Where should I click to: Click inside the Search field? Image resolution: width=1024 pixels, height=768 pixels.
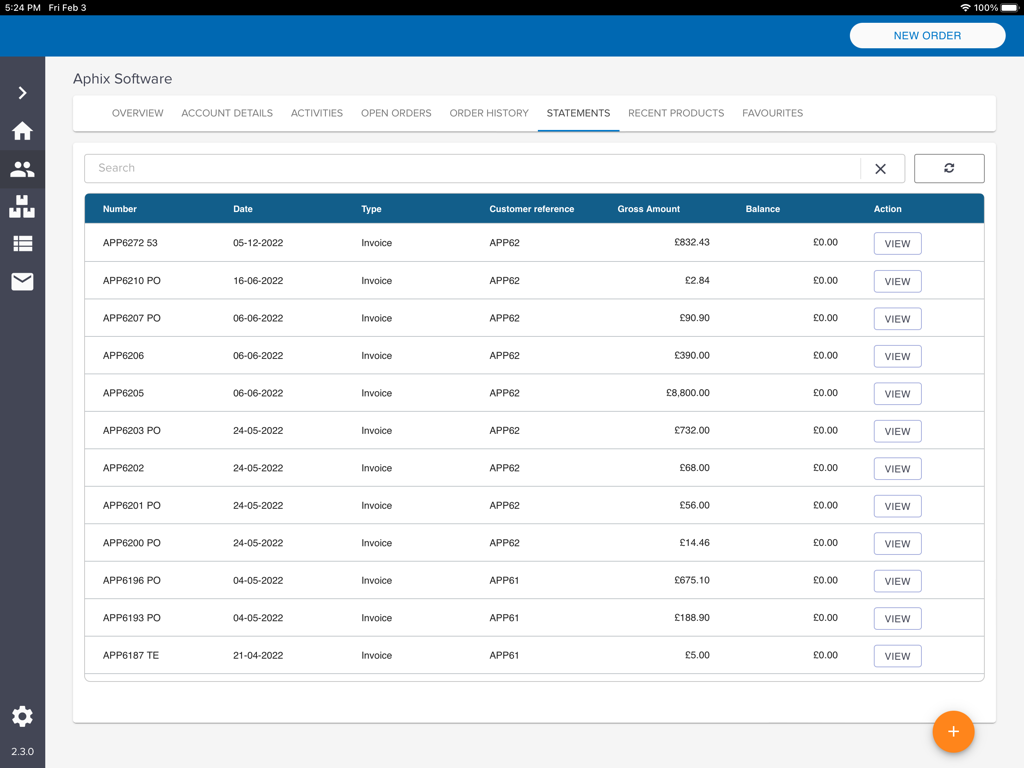[400, 168]
